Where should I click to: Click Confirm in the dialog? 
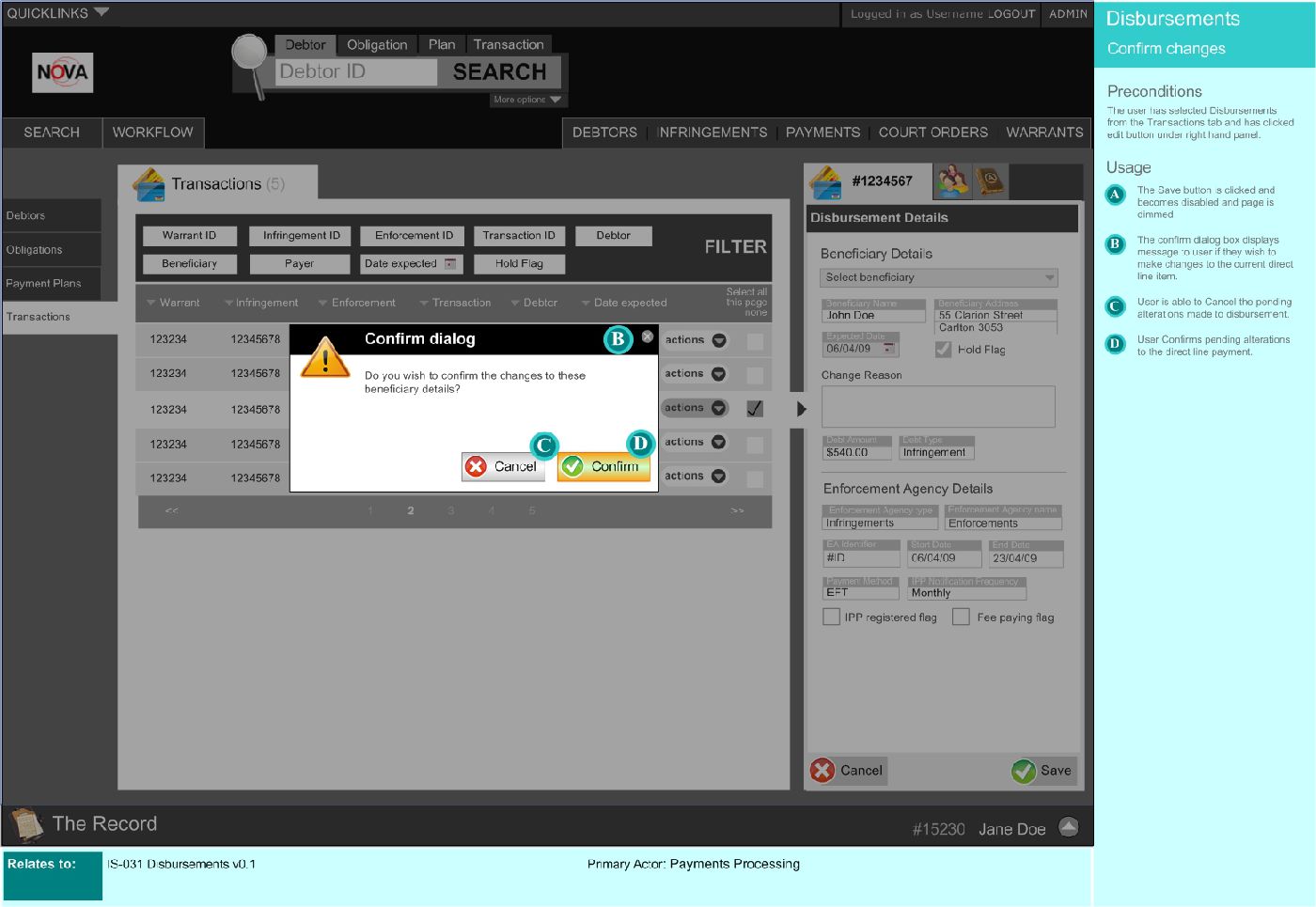[x=603, y=466]
